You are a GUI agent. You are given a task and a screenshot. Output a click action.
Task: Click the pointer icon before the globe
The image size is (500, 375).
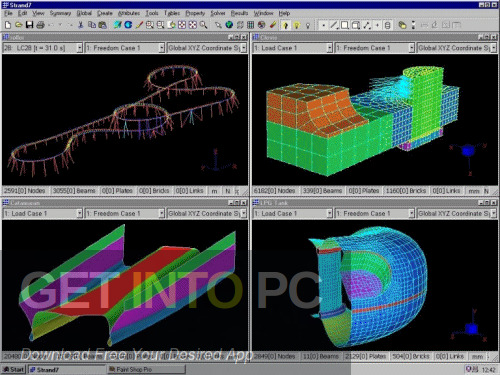[218, 25]
